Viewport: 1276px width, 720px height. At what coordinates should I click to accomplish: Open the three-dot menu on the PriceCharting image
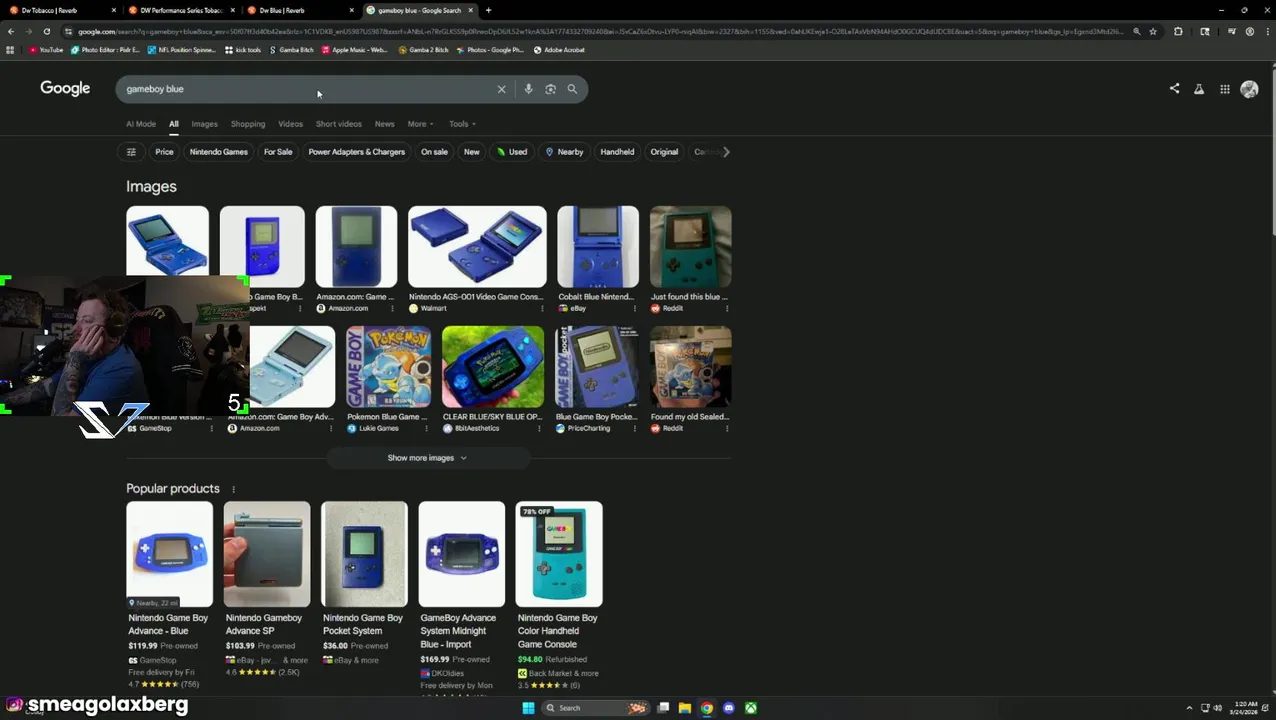[634, 428]
